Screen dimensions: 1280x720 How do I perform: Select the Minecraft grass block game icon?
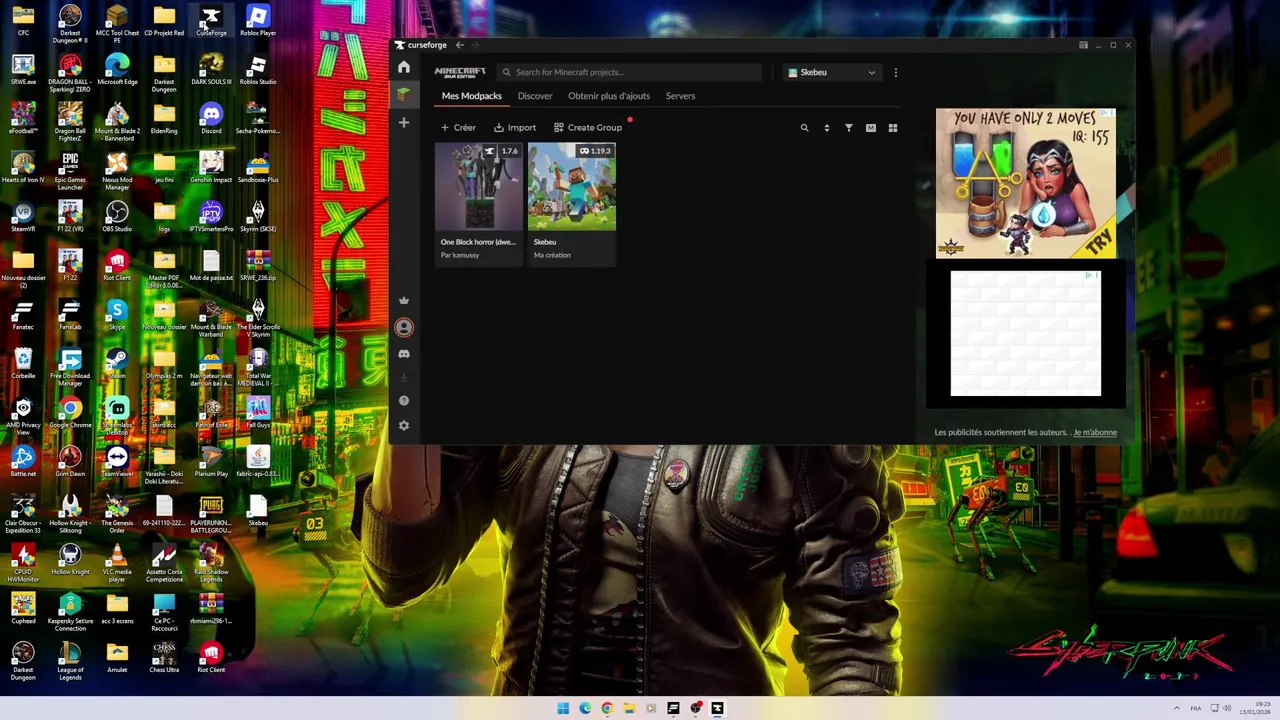[x=404, y=93]
